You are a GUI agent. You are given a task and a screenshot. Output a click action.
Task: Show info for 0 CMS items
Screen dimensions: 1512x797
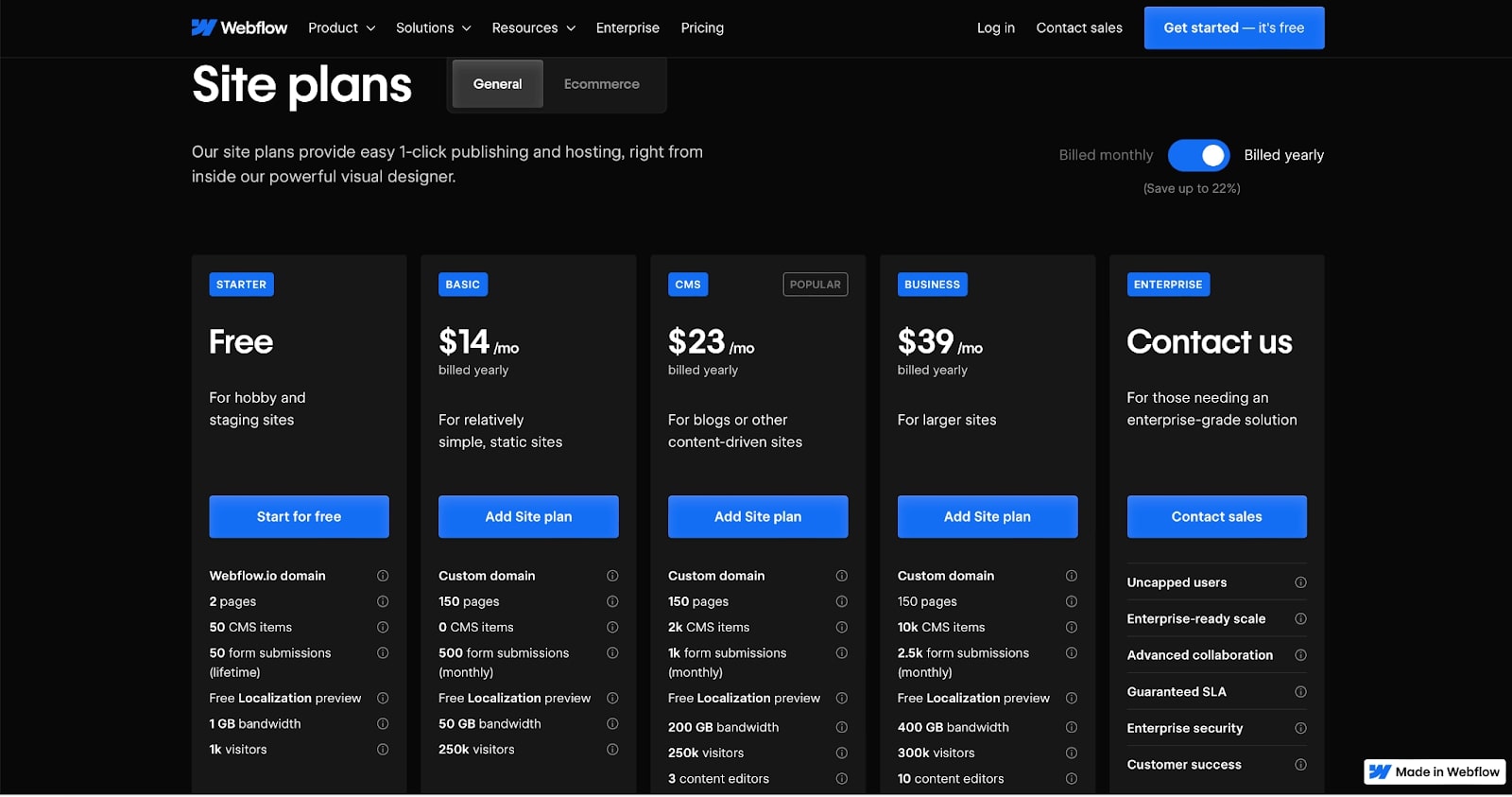point(612,627)
